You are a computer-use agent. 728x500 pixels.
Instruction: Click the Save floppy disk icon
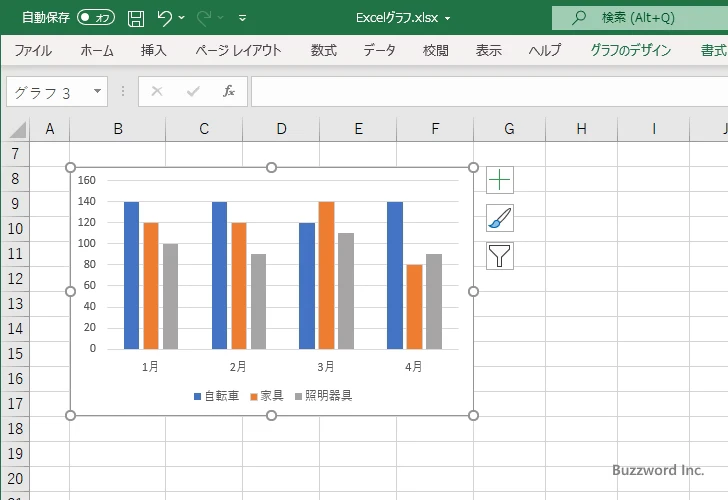tap(136, 18)
